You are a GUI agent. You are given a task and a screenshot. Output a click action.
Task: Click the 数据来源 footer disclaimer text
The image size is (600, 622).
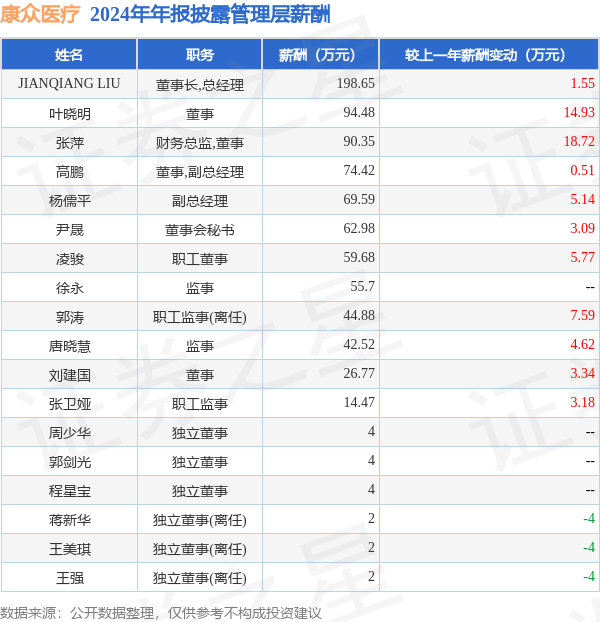(x=161, y=613)
